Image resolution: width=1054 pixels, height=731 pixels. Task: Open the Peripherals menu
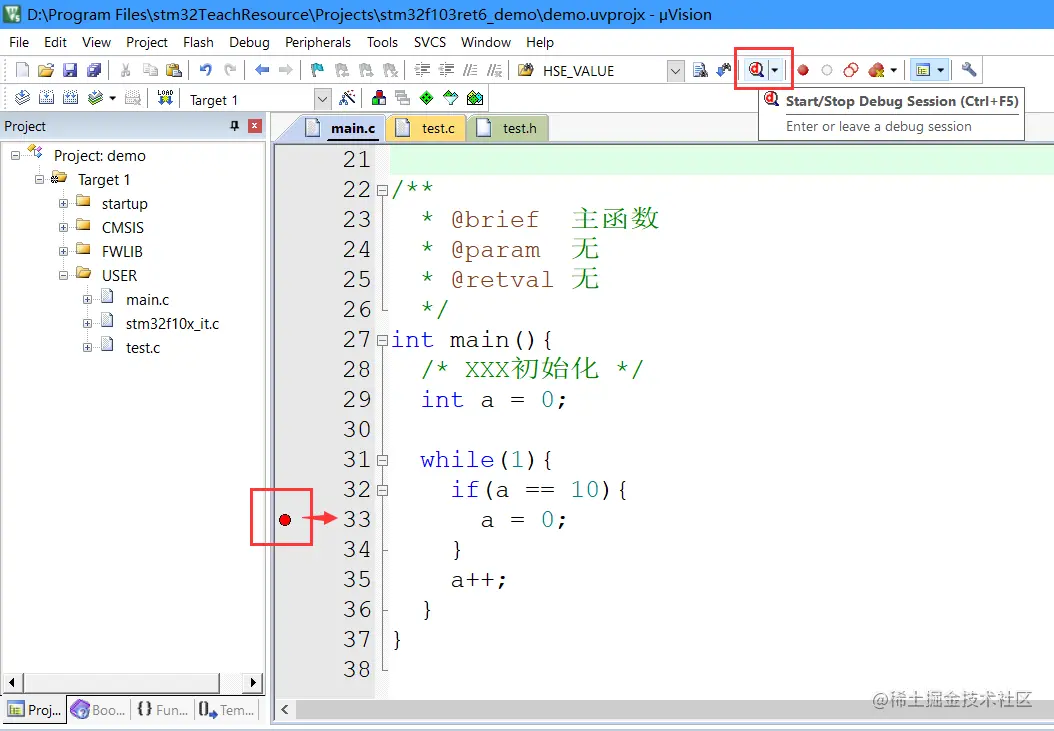318,42
